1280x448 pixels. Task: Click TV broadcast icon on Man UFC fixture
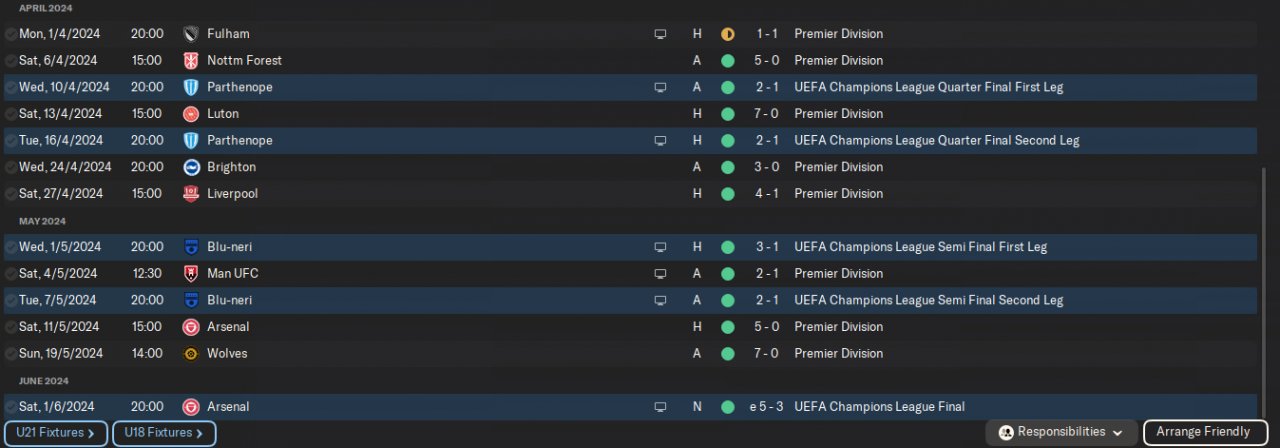pos(660,274)
